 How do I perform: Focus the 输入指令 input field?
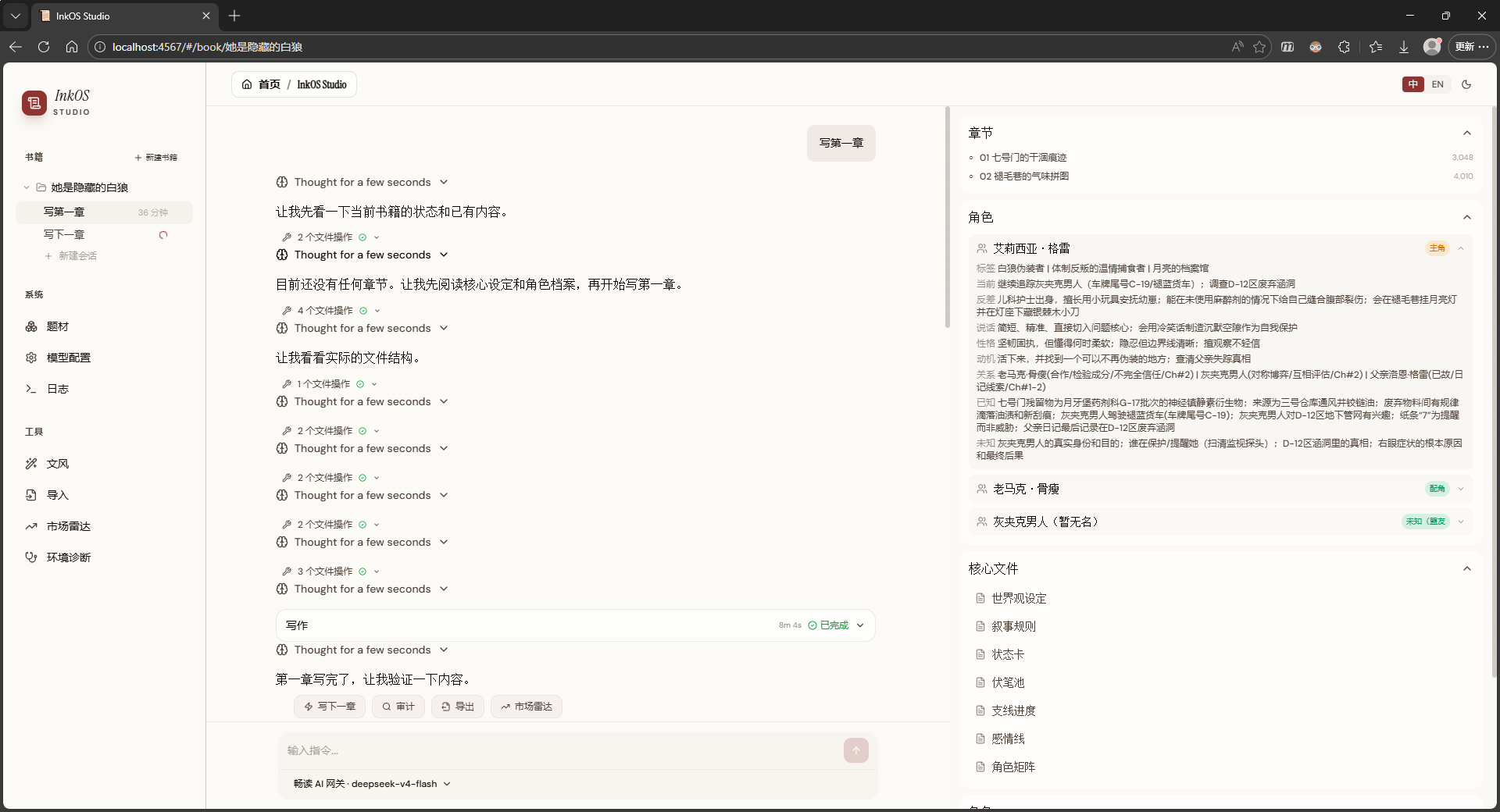559,750
